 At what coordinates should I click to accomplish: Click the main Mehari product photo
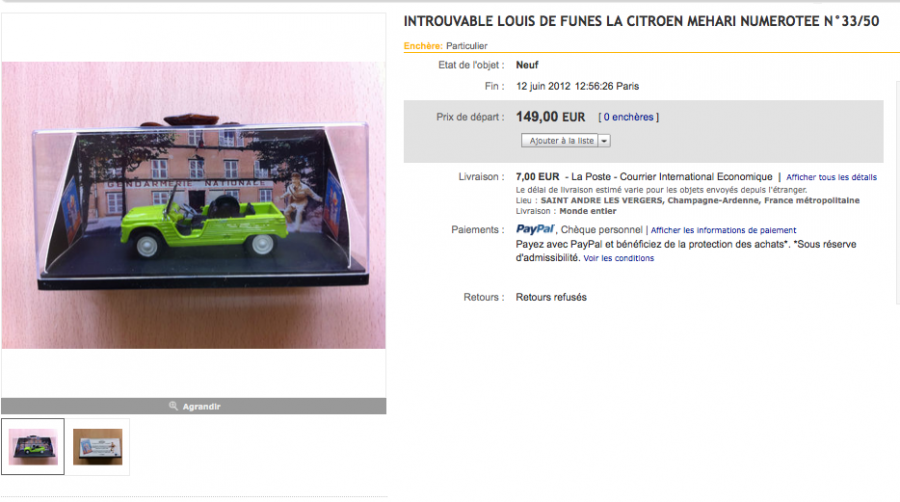(193, 205)
